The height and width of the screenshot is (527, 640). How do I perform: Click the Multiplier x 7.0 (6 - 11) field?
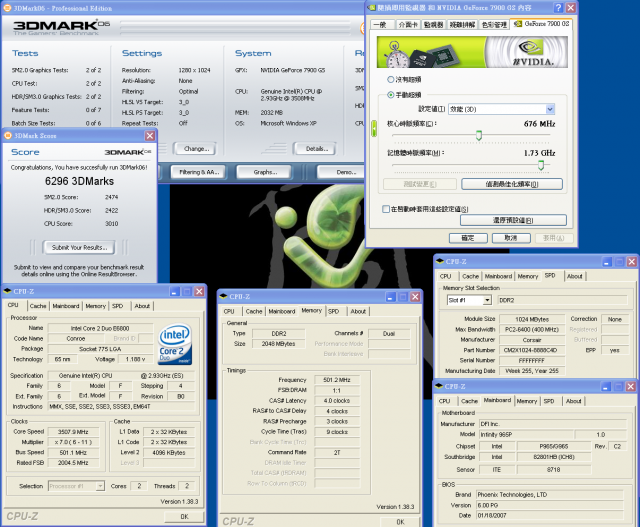point(73,442)
